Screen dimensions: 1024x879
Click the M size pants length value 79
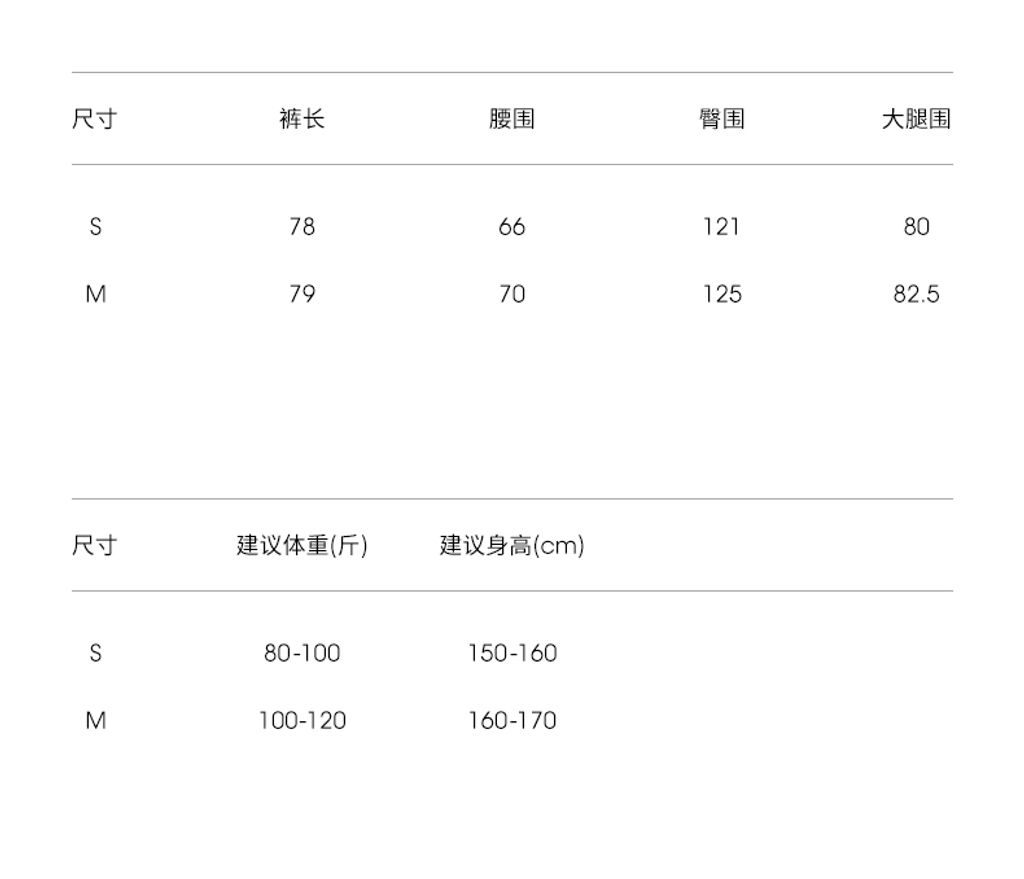coord(302,294)
